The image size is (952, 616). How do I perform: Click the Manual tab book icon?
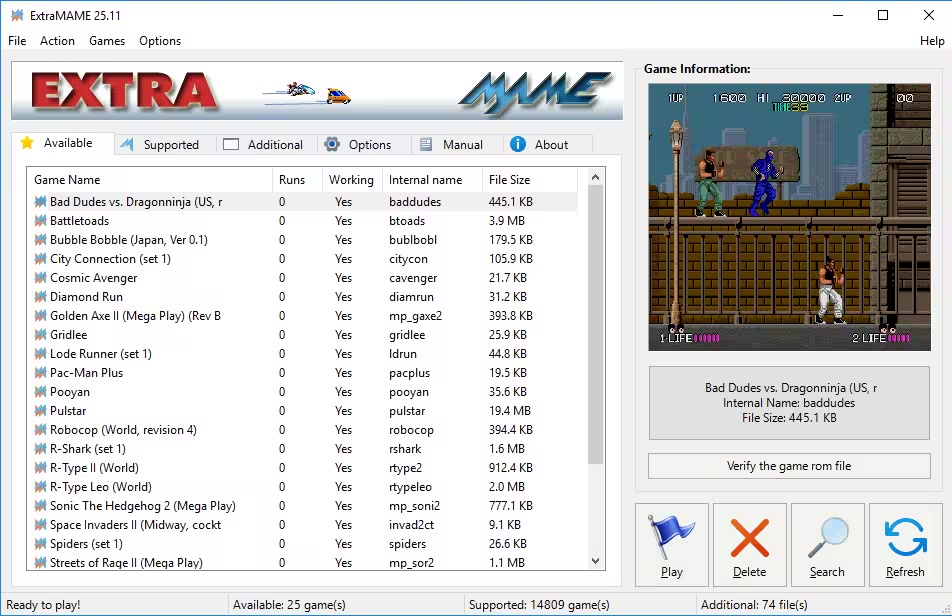click(x=427, y=144)
